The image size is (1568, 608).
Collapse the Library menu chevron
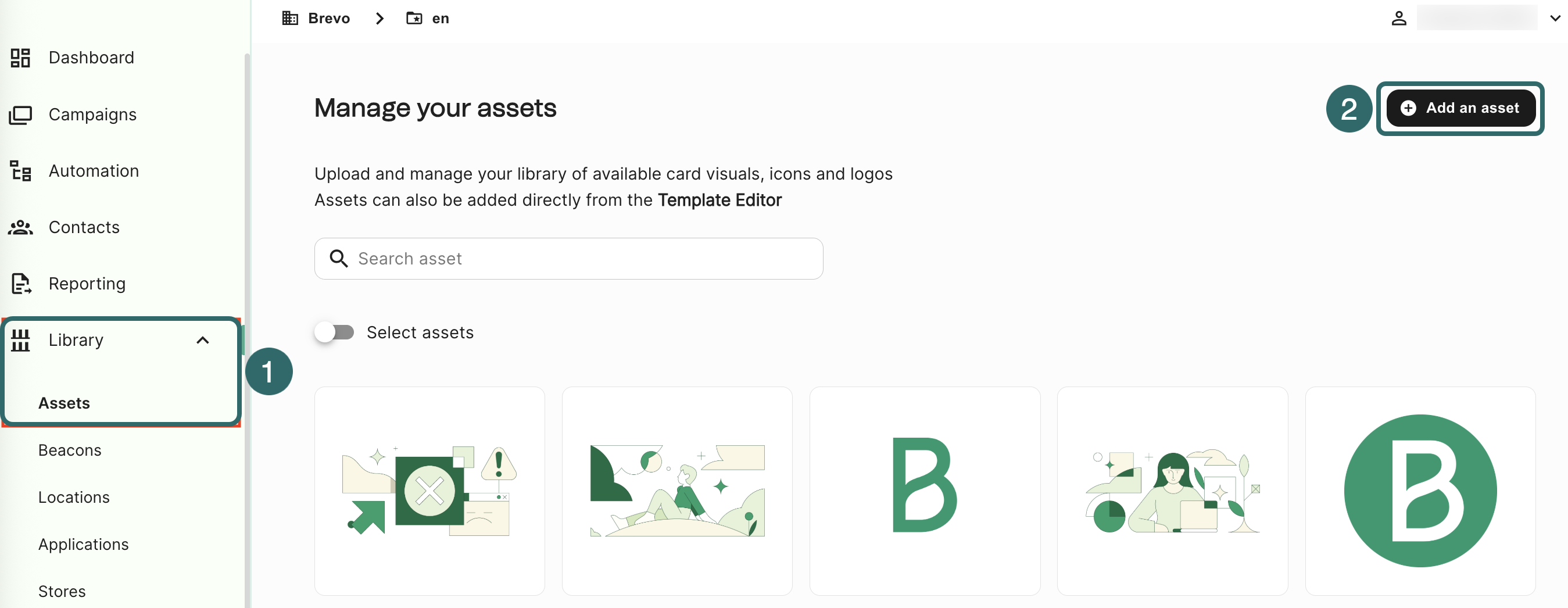203,340
